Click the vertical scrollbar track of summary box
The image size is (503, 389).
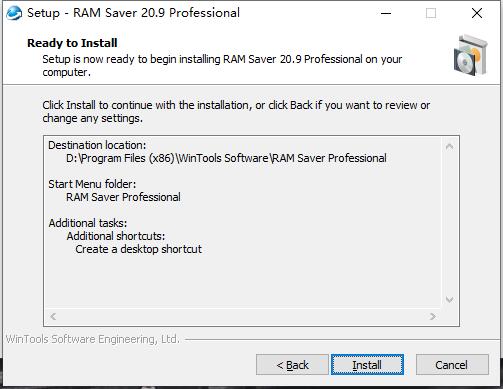(x=449, y=223)
